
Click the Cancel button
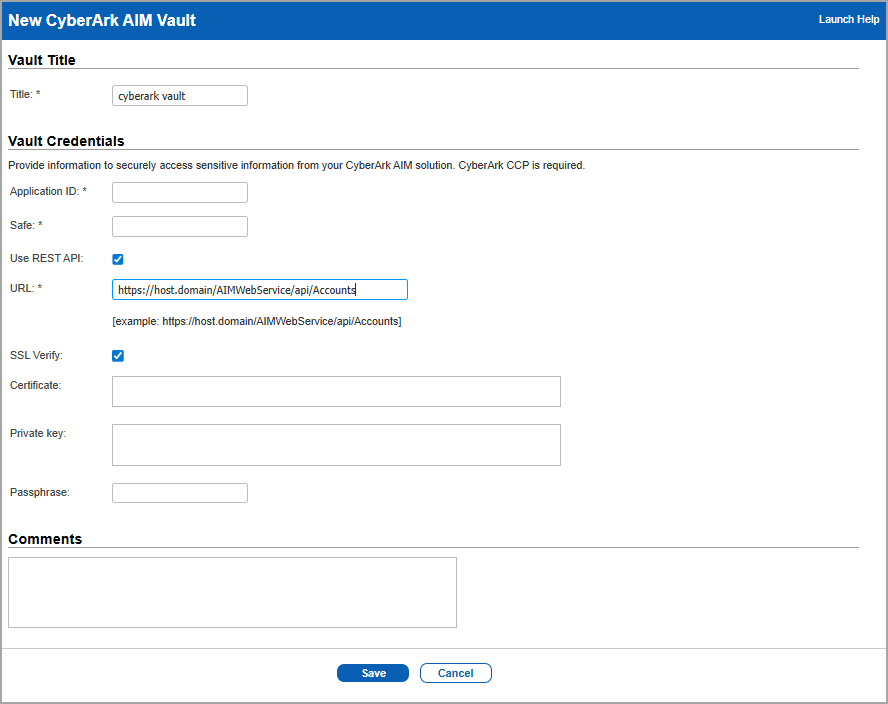tap(455, 672)
